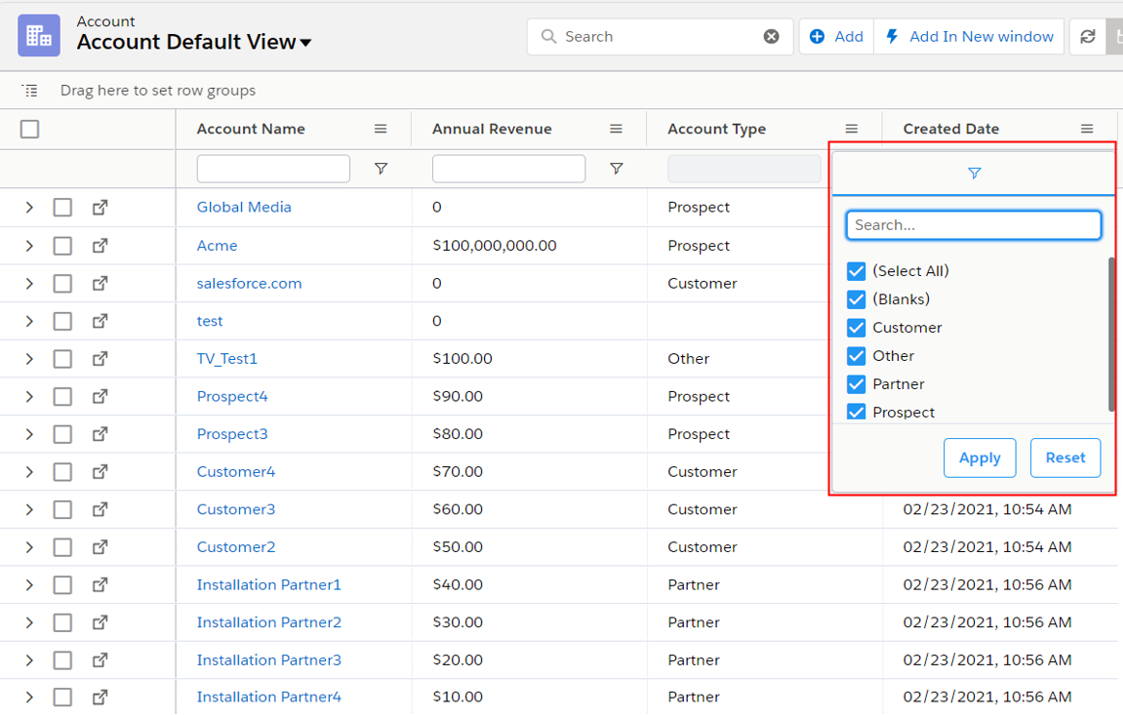Uncheck the (Select All) filter option
Image resolution: width=1123 pixels, height=715 pixels.
pyautogui.click(x=856, y=271)
